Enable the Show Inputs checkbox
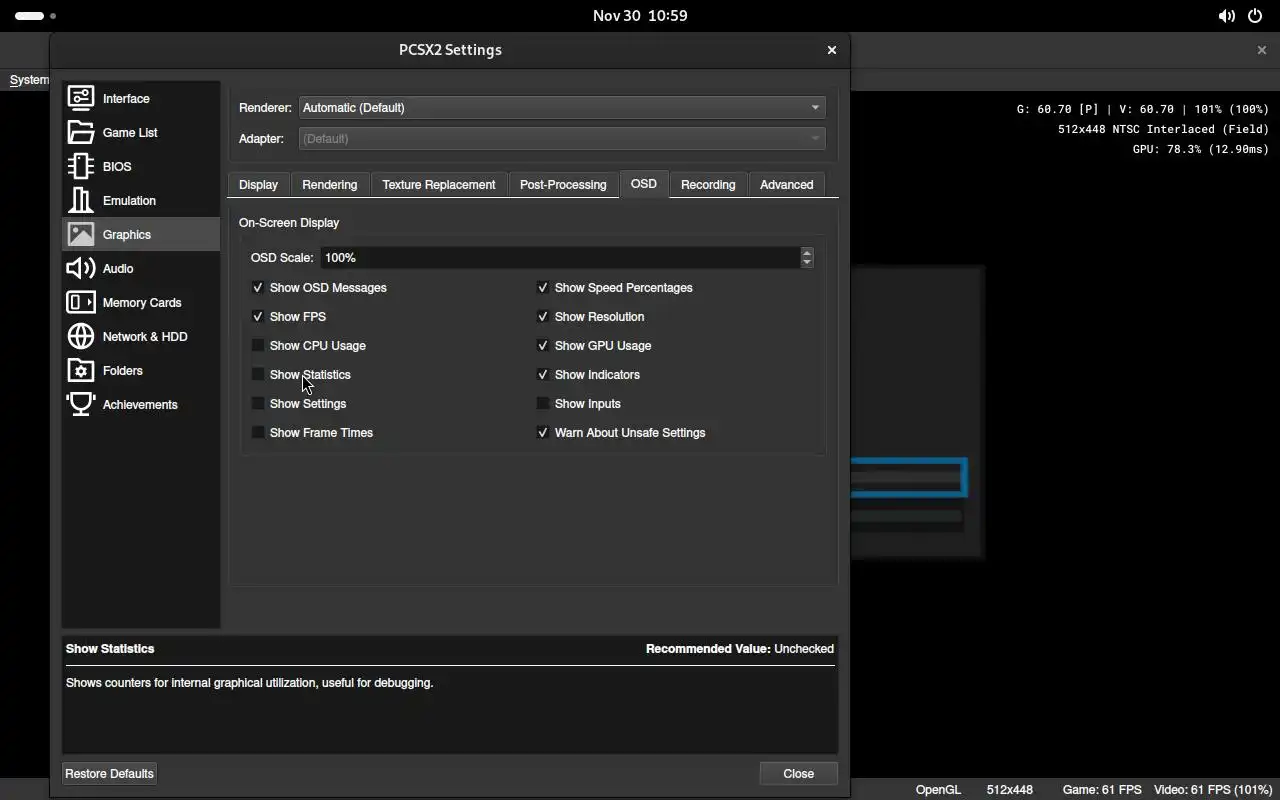This screenshot has width=1280, height=800. pyautogui.click(x=543, y=403)
